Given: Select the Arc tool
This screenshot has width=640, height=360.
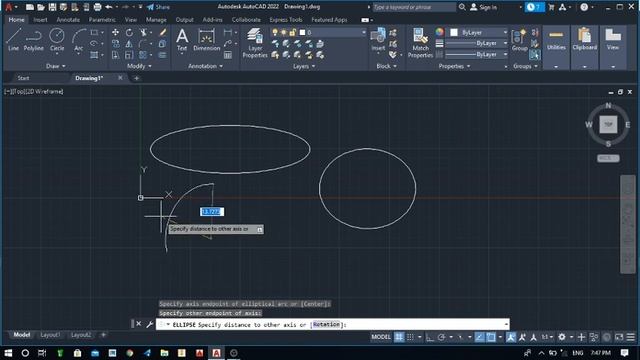Looking at the screenshot, I should click(x=78, y=40).
